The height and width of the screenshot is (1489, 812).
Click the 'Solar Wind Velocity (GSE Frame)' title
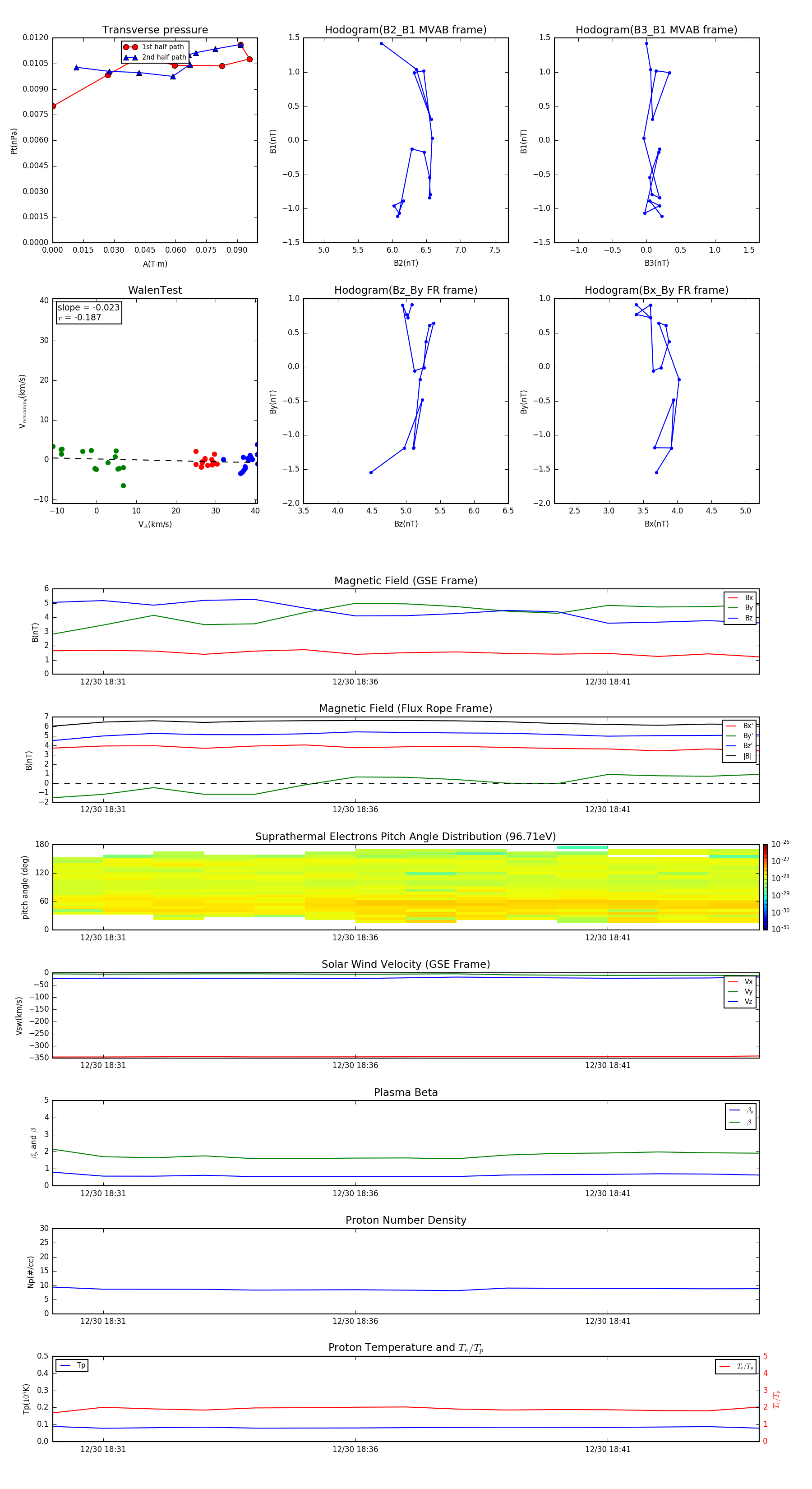click(406, 964)
